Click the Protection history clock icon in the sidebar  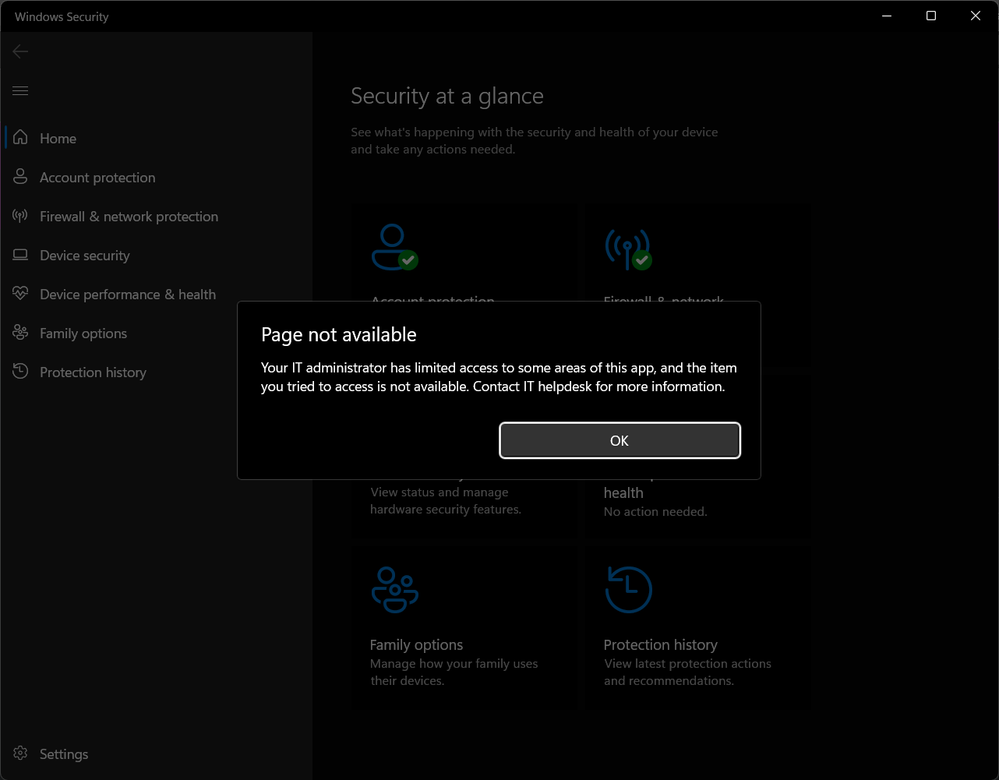click(20, 372)
